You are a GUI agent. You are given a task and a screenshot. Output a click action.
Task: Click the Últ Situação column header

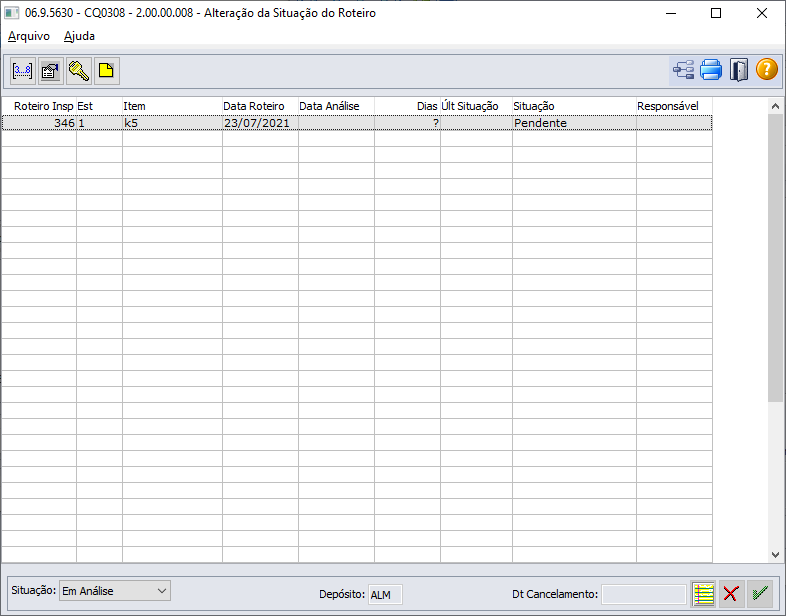pos(476,106)
